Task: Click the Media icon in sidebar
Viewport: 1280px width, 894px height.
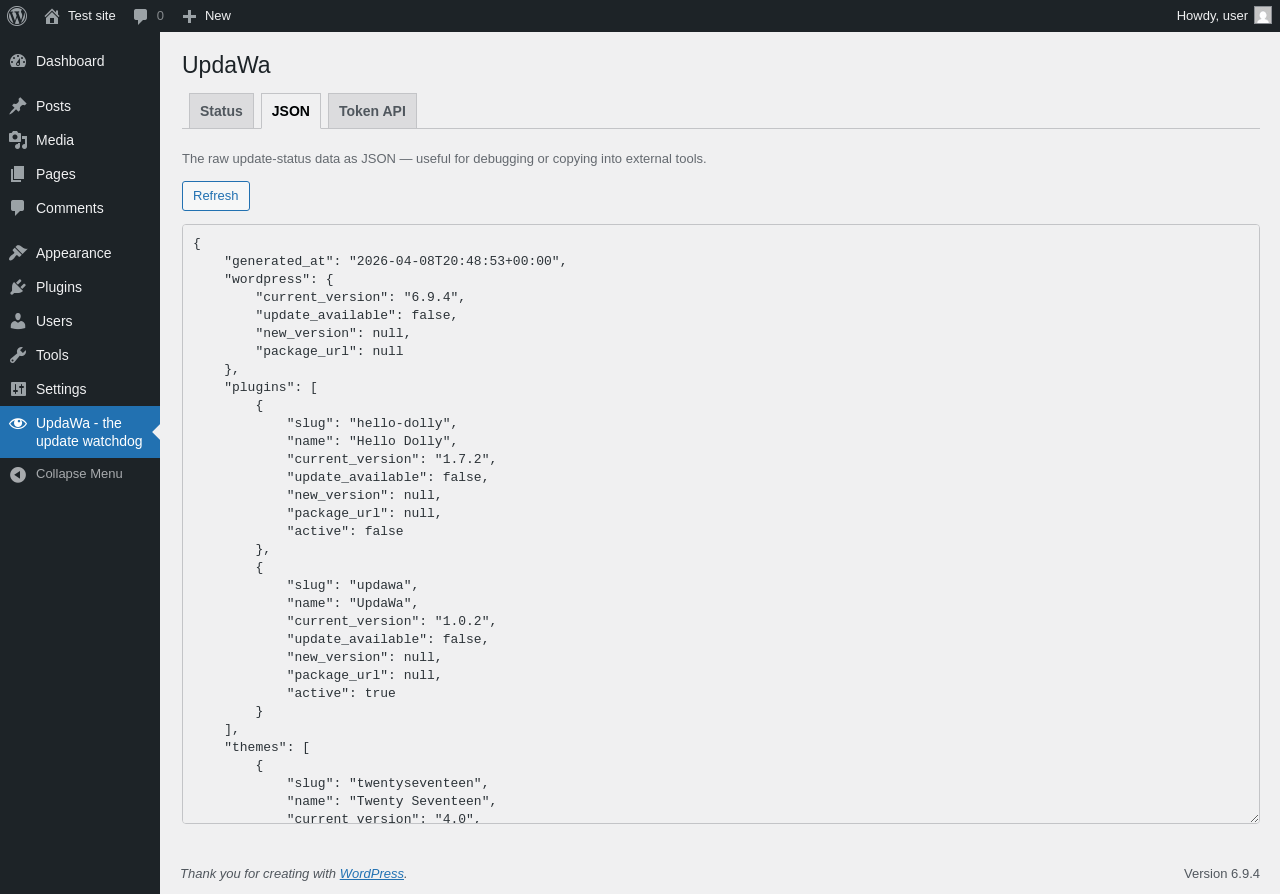Action: tap(18, 140)
